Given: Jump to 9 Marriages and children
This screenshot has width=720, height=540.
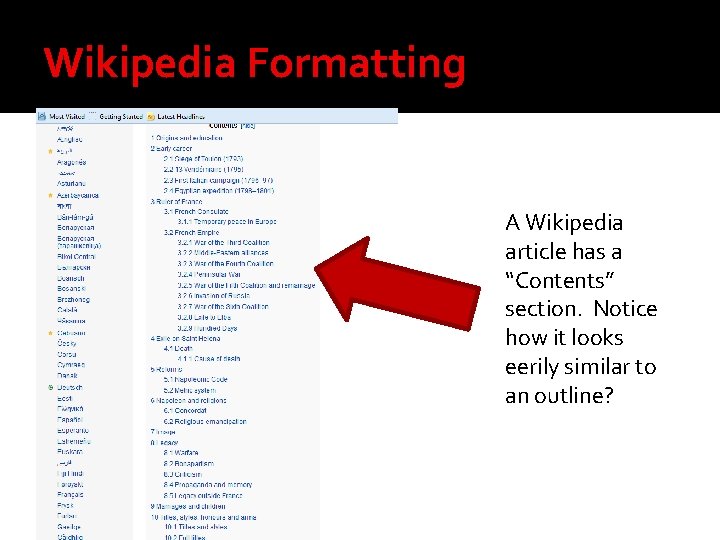Looking at the screenshot, I should tap(188, 506).
